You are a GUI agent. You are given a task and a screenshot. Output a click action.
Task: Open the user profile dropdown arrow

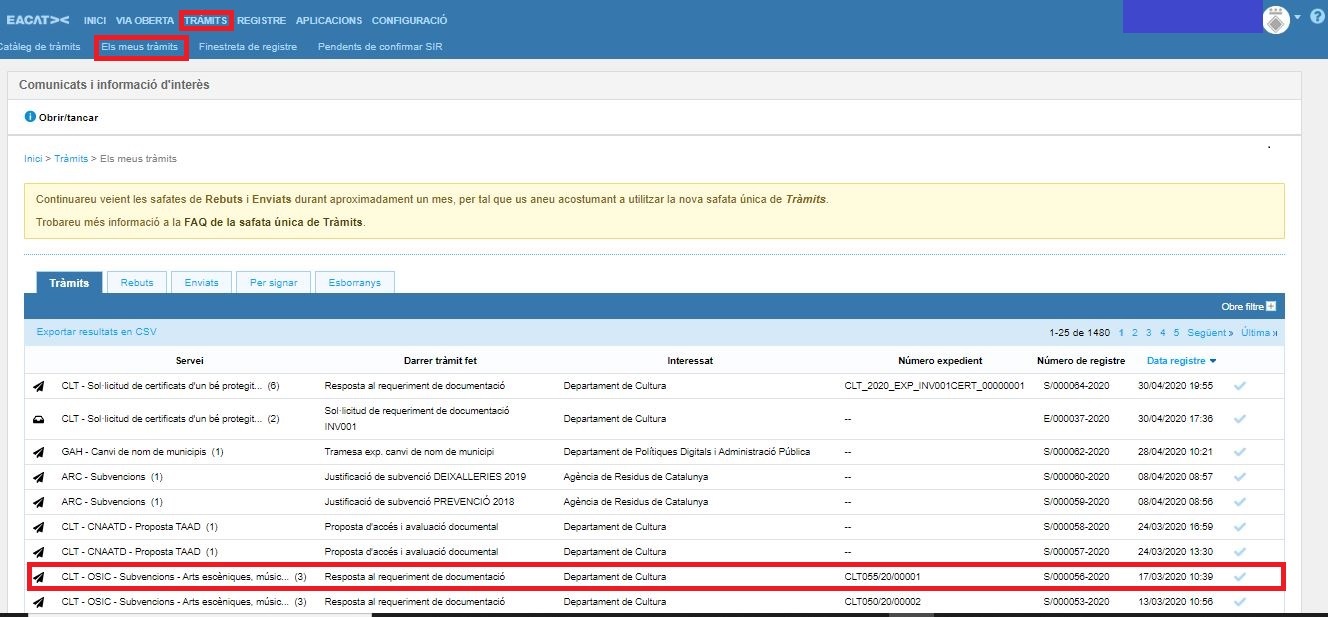[x=1297, y=17]
